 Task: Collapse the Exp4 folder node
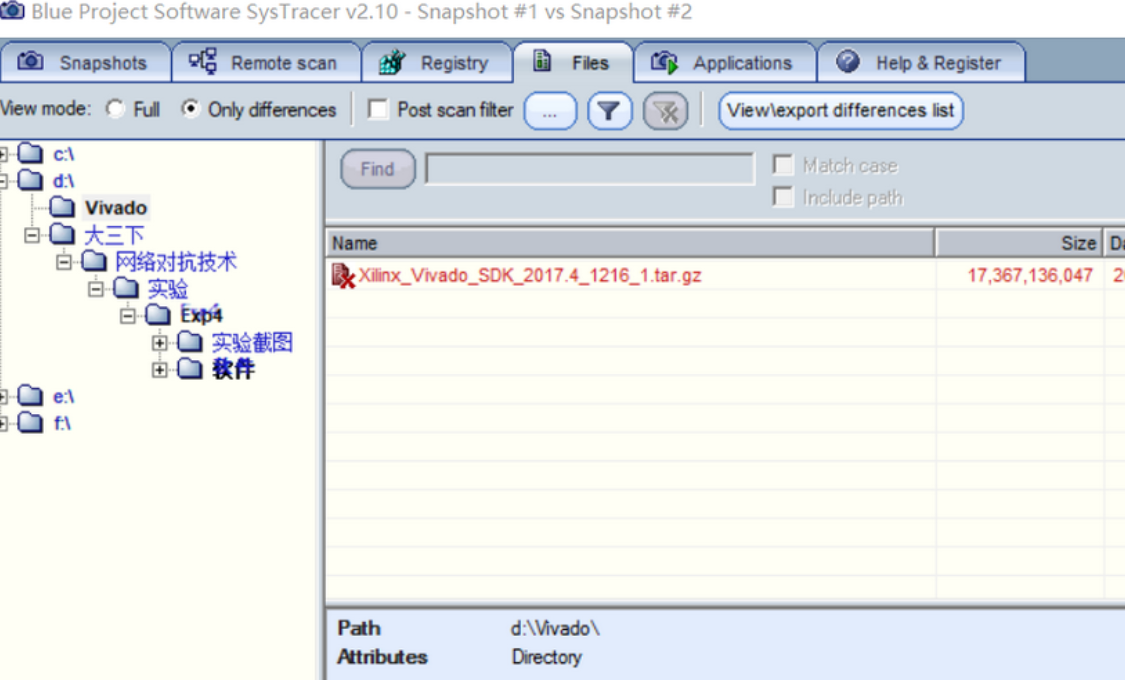point(128,316)
